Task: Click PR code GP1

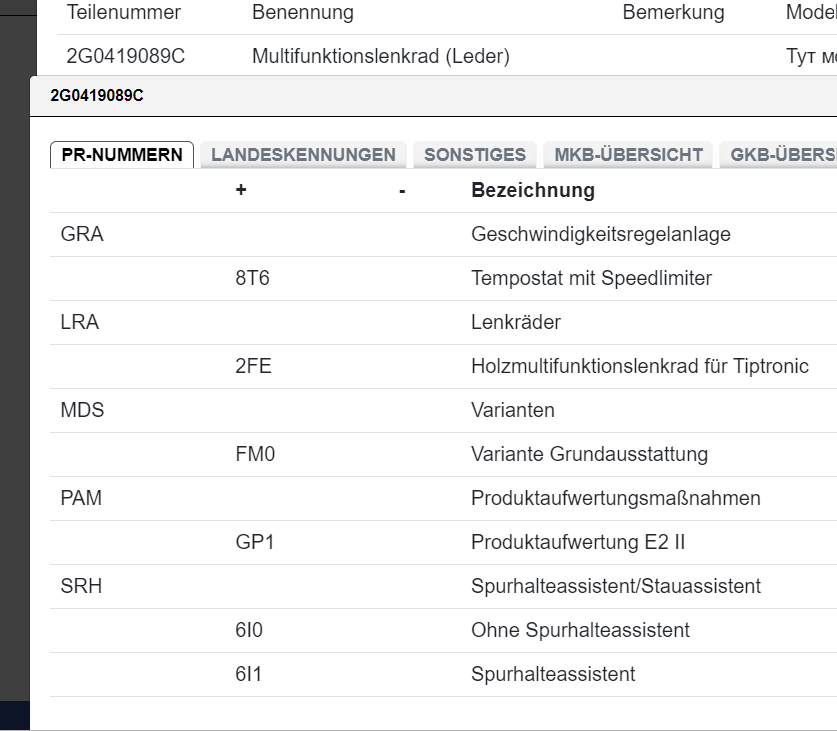Action: point(255,542)
